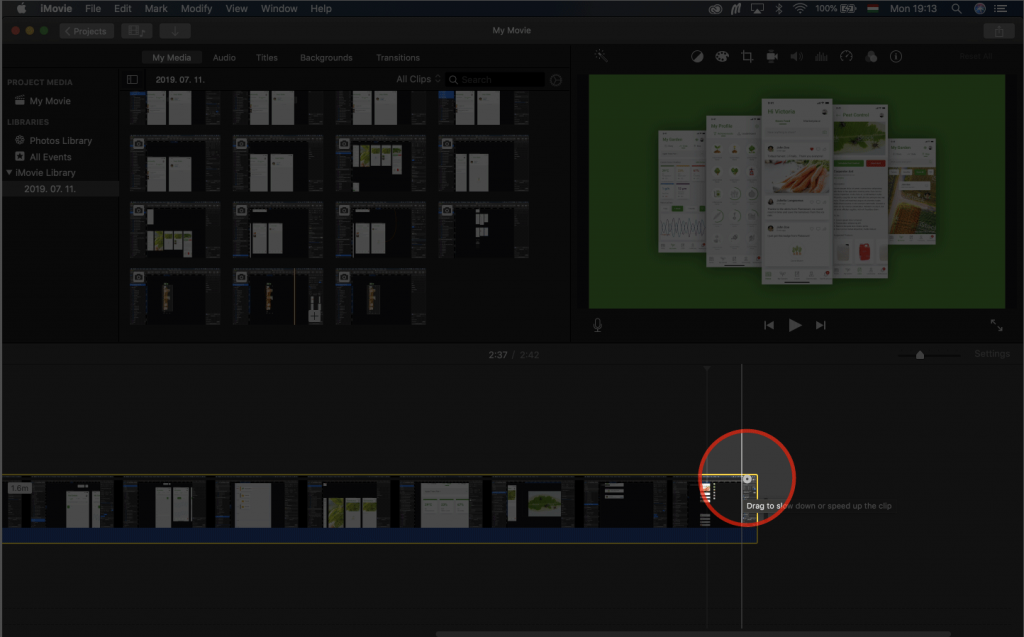Click the voiceover microphone button
Screen dimensions: 1024x637
click(x=598, y=325)
